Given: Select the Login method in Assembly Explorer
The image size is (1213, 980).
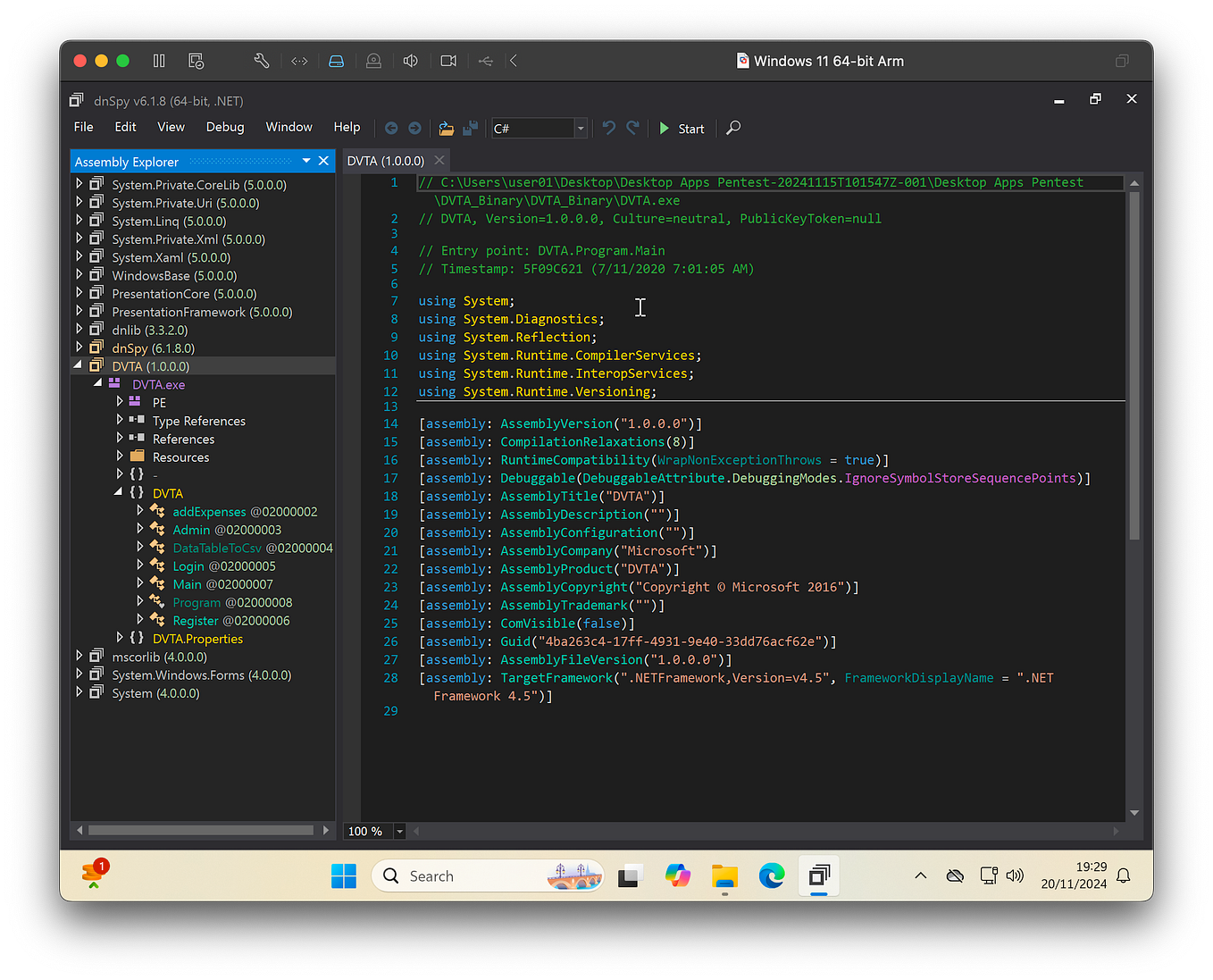Looking at the screenshot, I should pyautogui.click(x=188, y=565).
